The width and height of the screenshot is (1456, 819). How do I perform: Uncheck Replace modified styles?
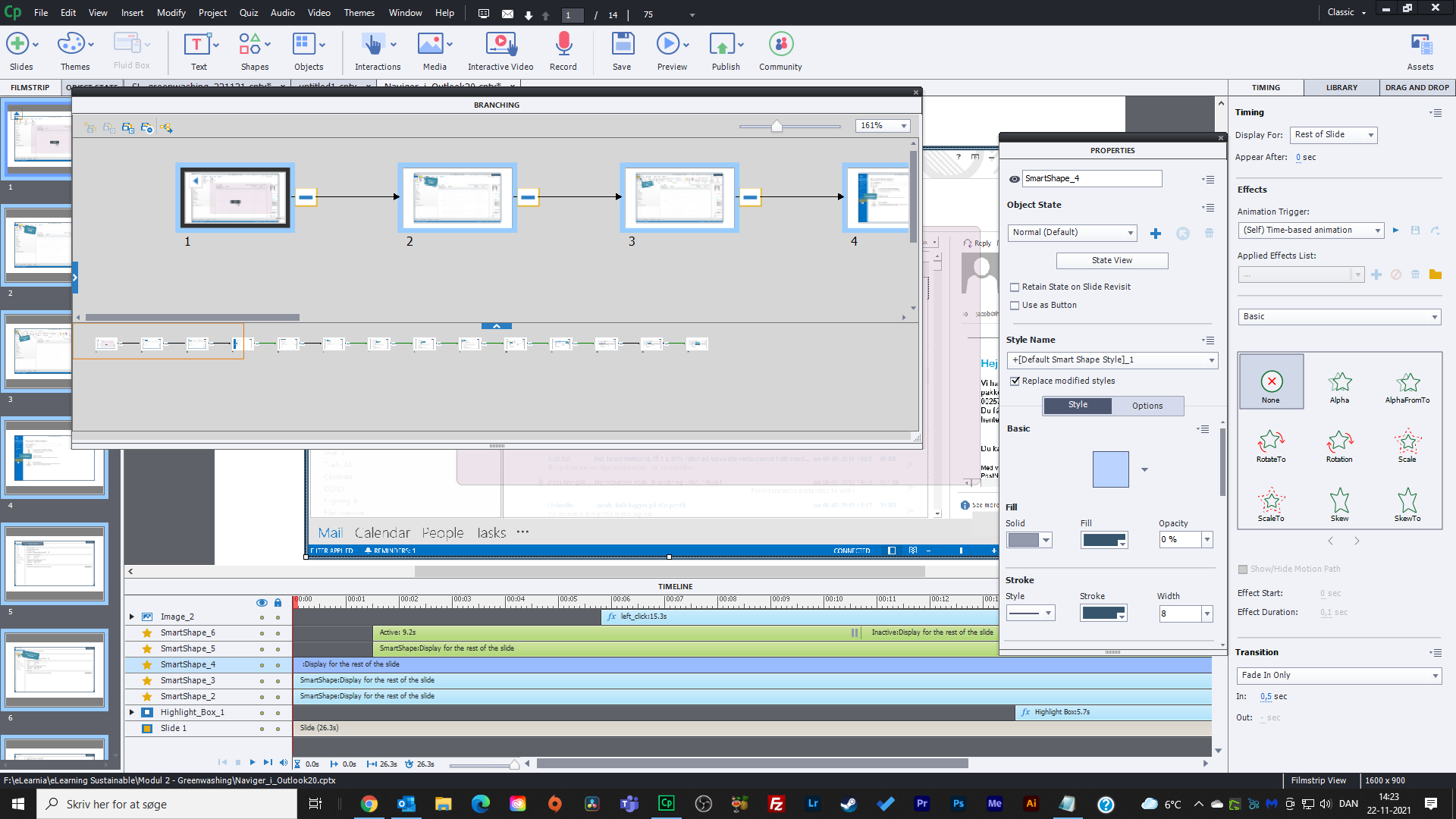point(1015,381)
